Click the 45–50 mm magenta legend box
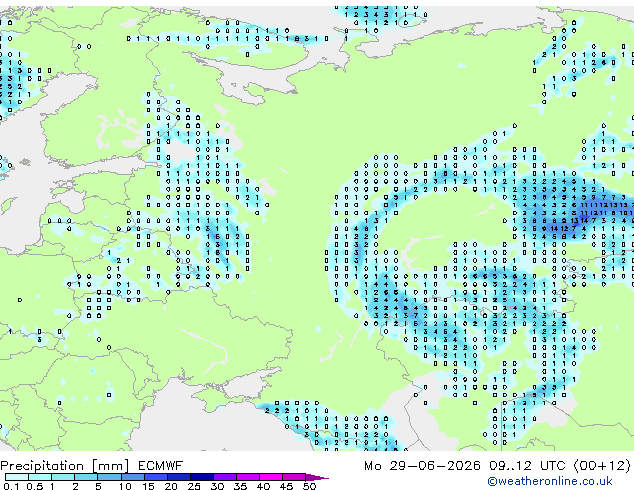 pos(294,477)
